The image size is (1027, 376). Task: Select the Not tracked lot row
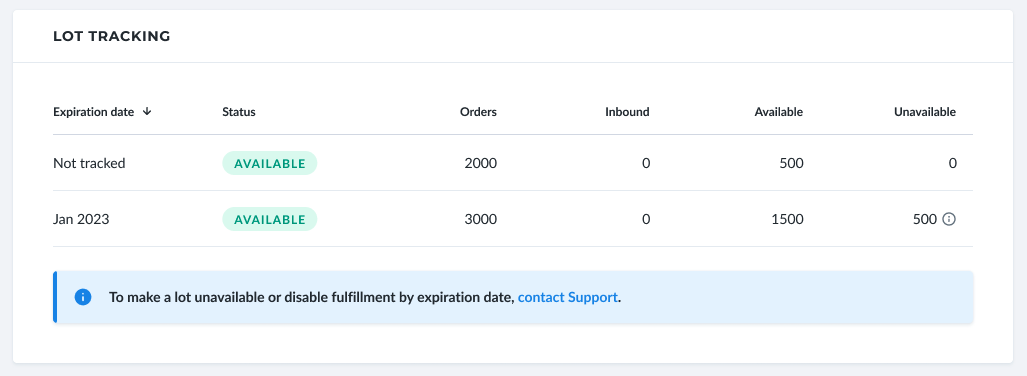click(513, 163)
